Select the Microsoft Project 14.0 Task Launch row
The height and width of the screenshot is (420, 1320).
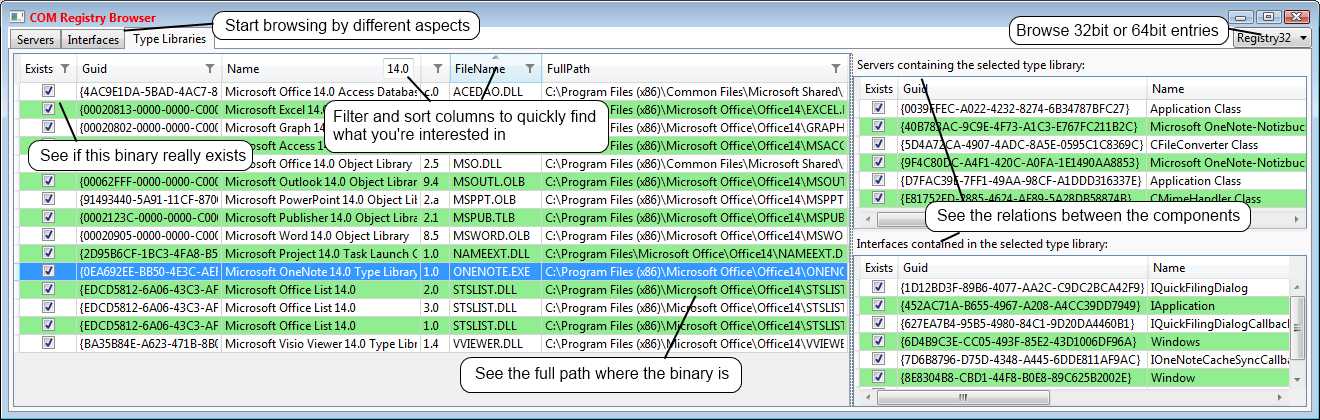coord(430,253)
